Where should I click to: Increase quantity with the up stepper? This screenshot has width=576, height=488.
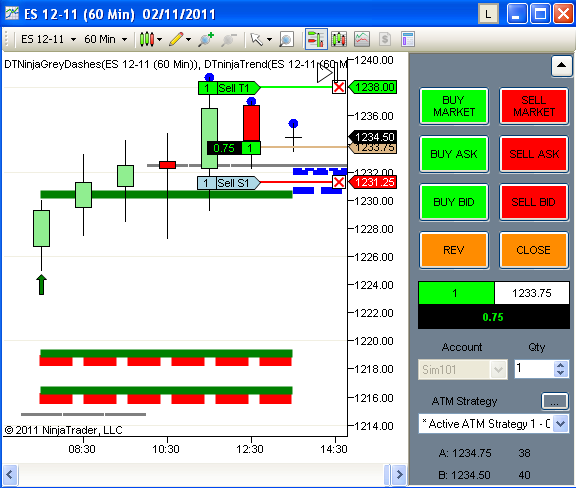pos(561,365)
